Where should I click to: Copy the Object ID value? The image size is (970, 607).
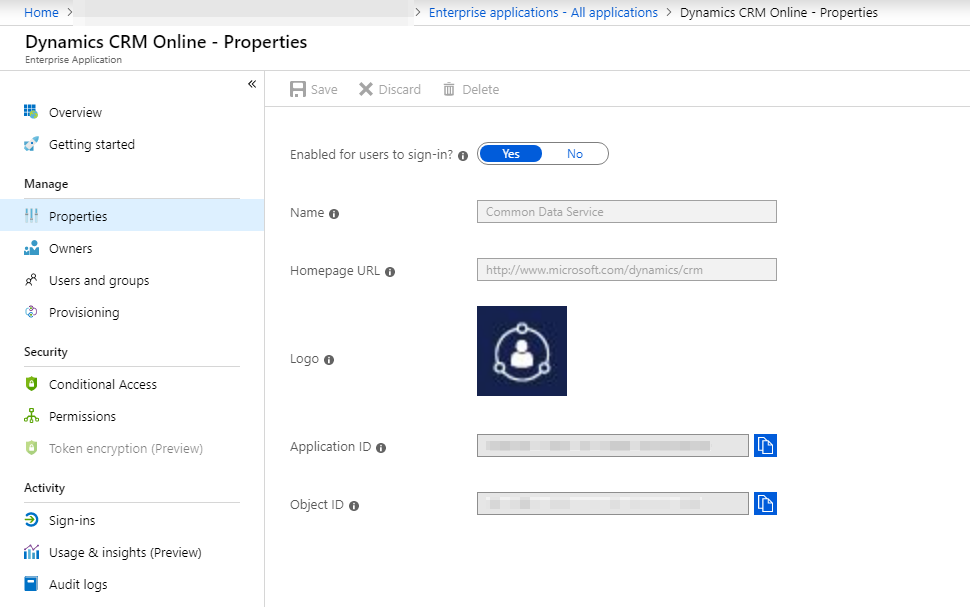click(x=765, y=504)
